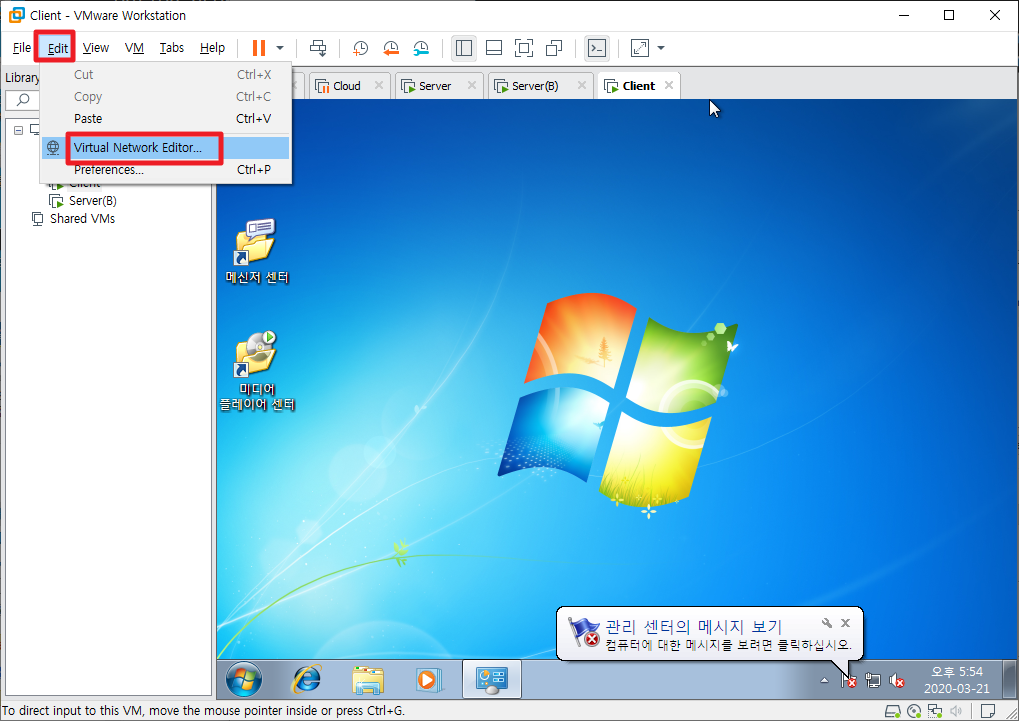Click the library search field

(x=23, y=99)
